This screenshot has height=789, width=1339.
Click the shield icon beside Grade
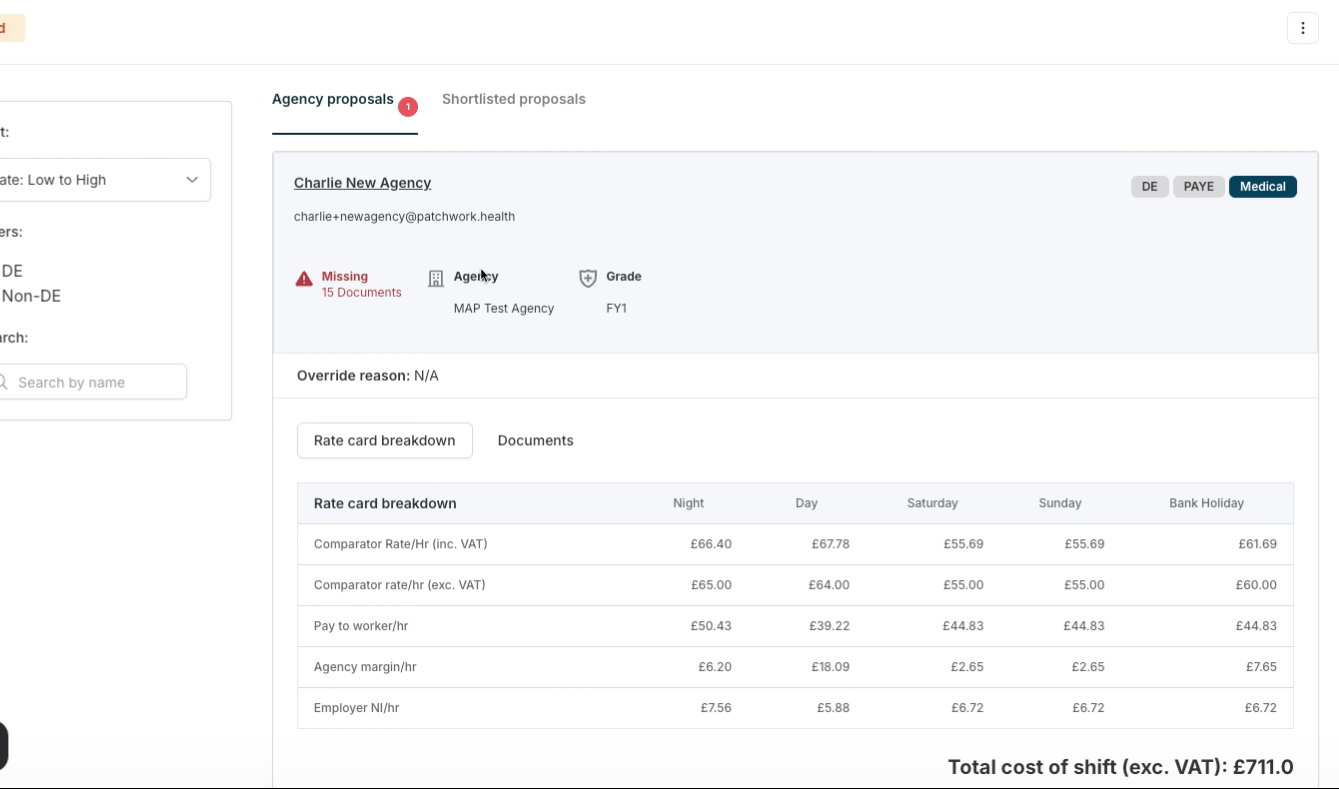[x=588, y=279]
